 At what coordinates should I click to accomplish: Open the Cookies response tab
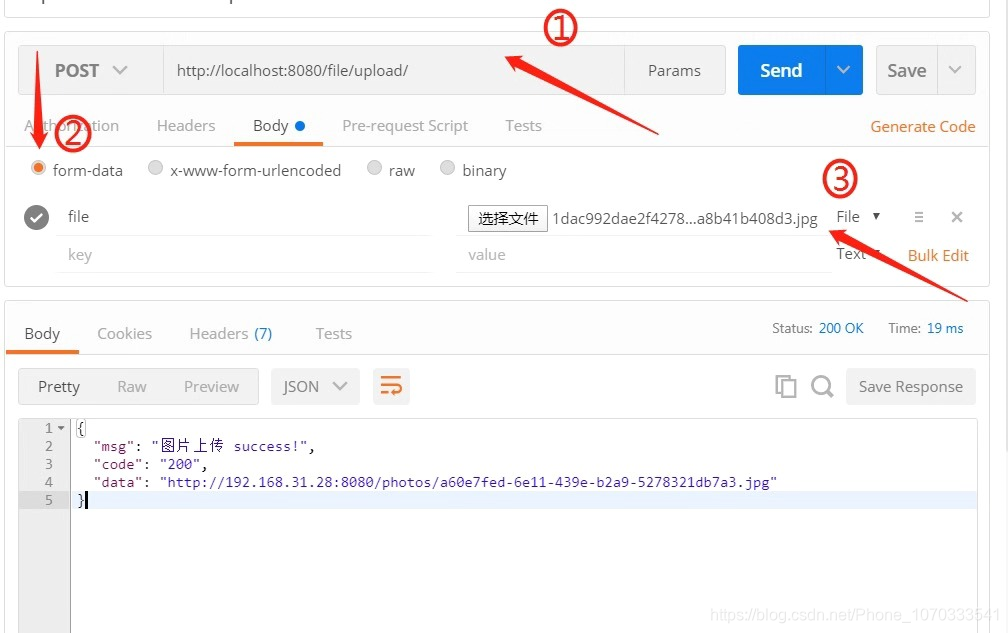pyautogui.click(x=124, y=333)
